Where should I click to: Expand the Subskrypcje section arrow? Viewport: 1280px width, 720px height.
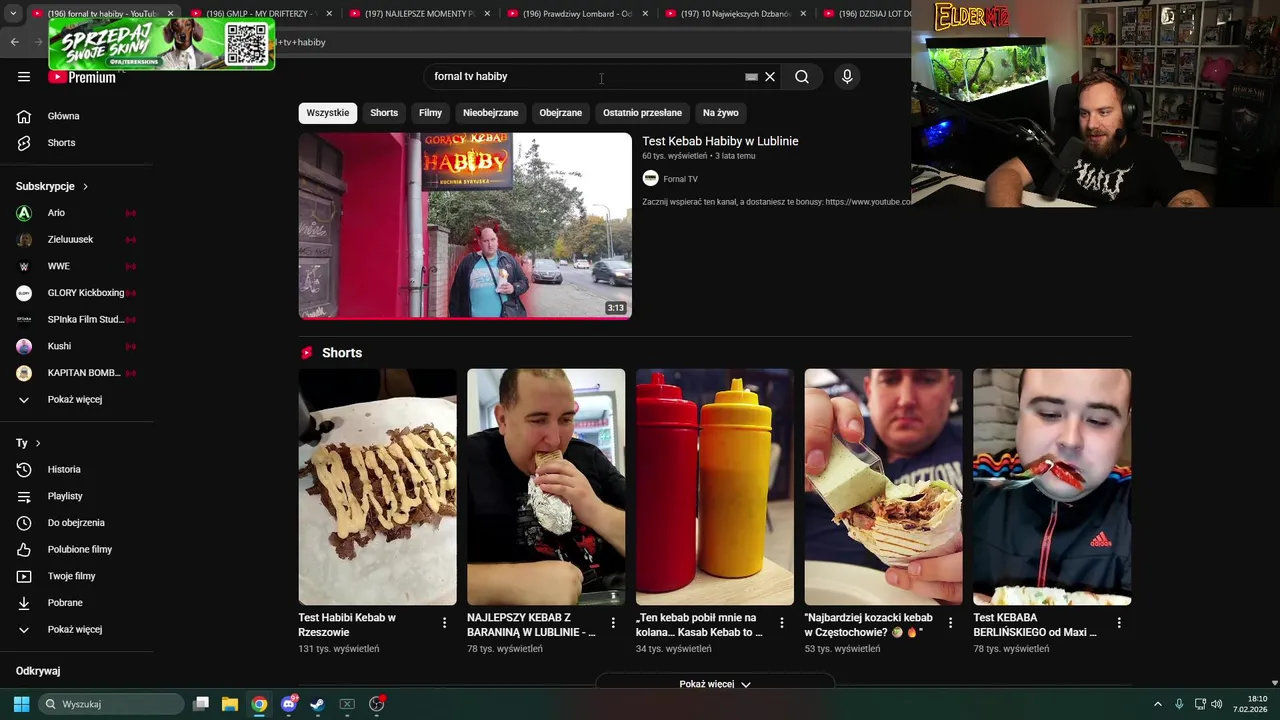(x=85, y=187)
